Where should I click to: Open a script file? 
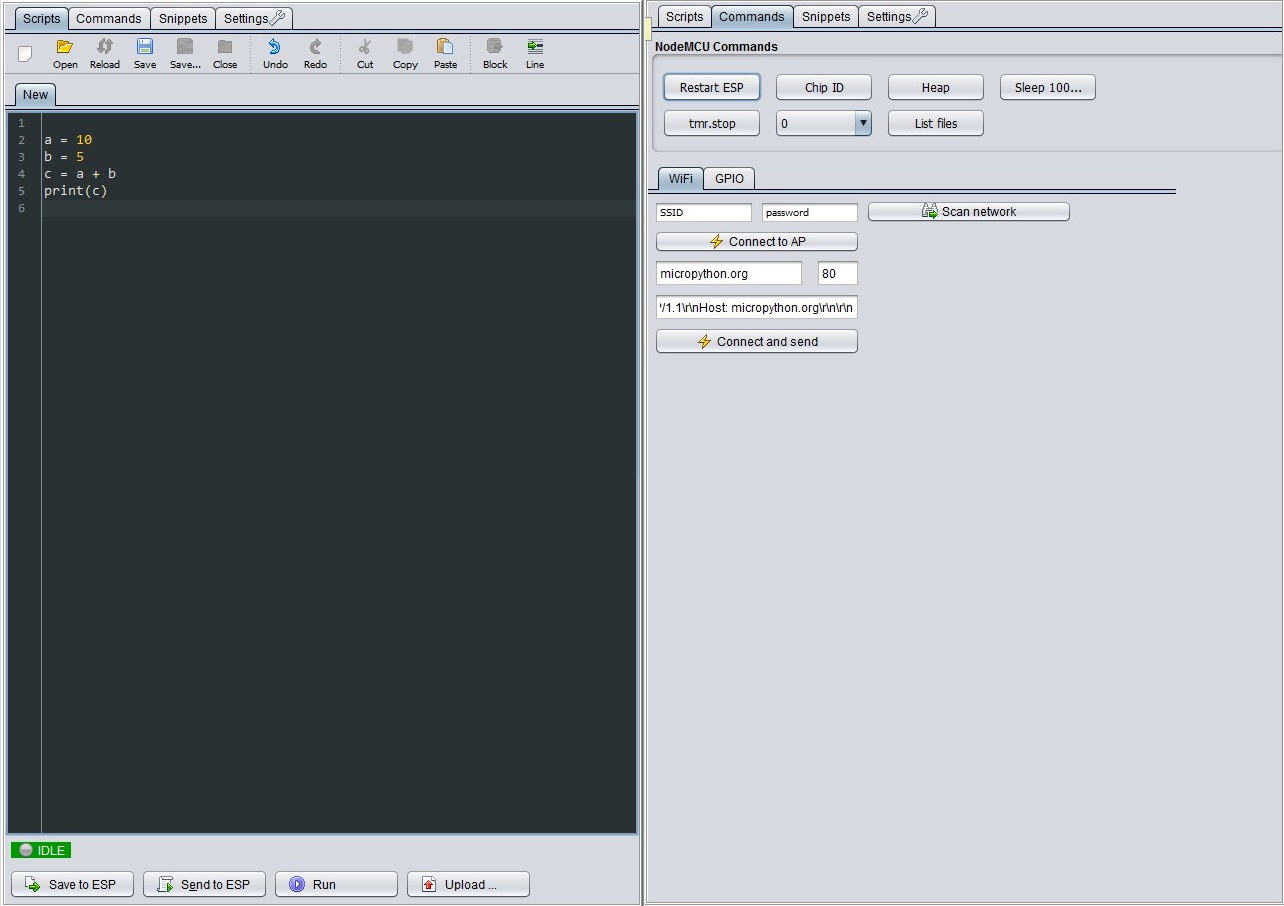pos(65,53)
